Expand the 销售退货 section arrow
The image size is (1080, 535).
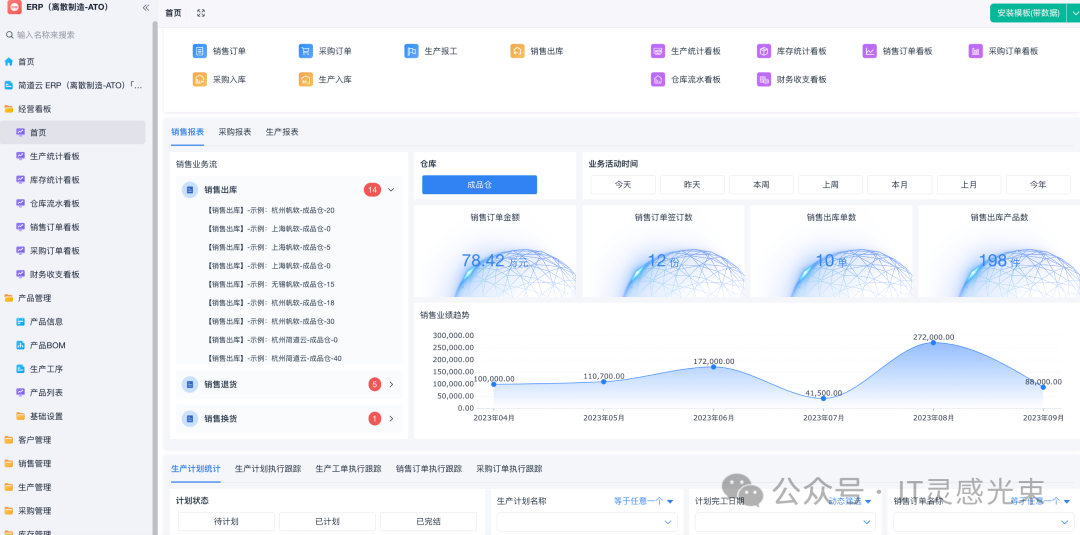point(391,384)
